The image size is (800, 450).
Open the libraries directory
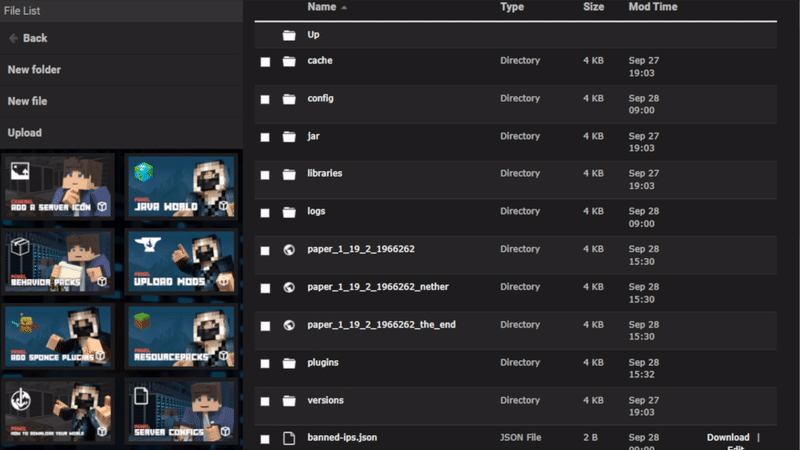tap(325, 174)
